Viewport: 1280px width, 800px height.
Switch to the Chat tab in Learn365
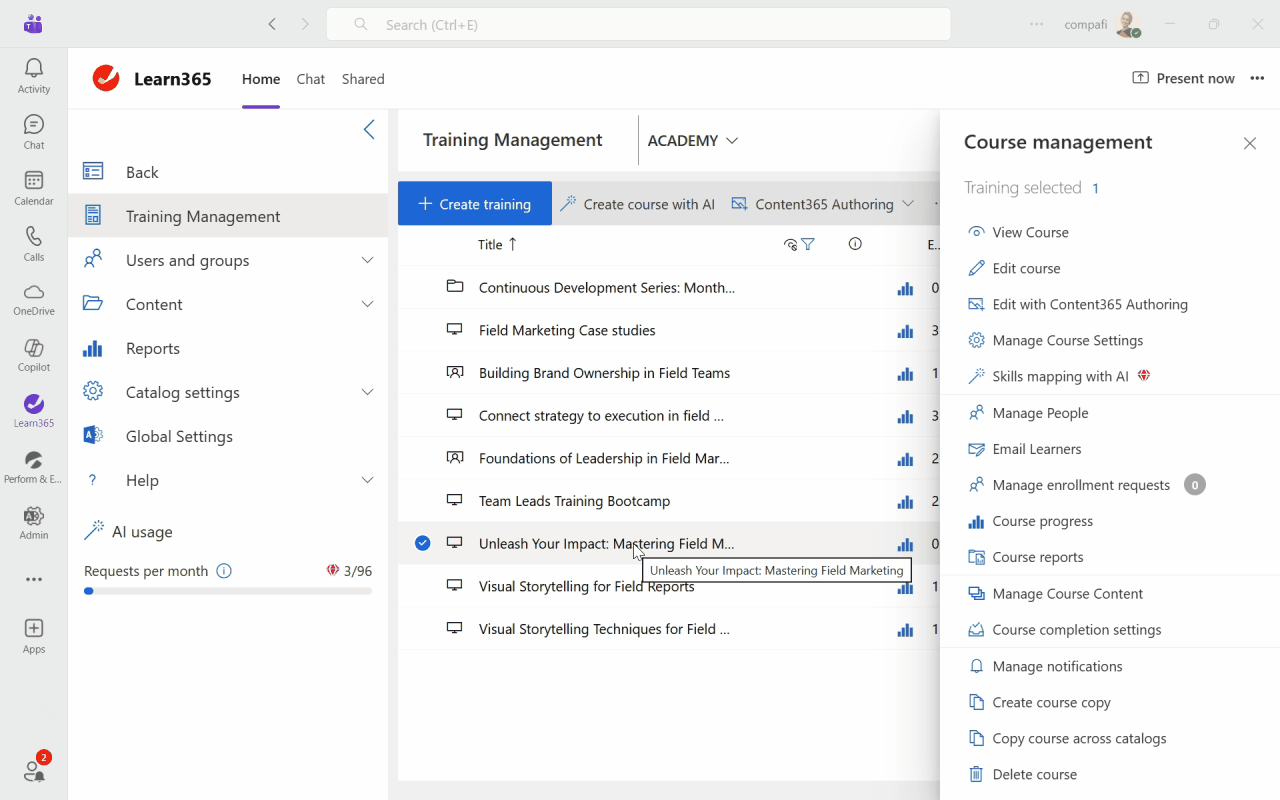(x=310, y=79)
